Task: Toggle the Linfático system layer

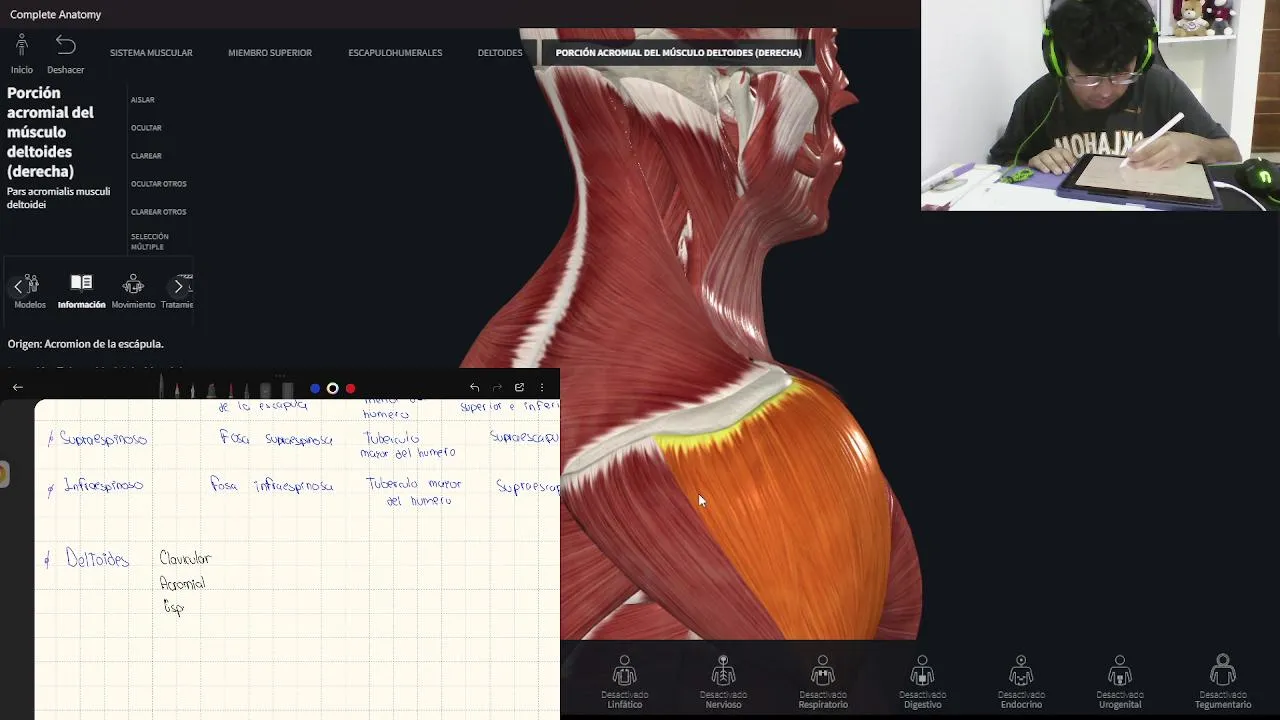Action: click(624, 683)
